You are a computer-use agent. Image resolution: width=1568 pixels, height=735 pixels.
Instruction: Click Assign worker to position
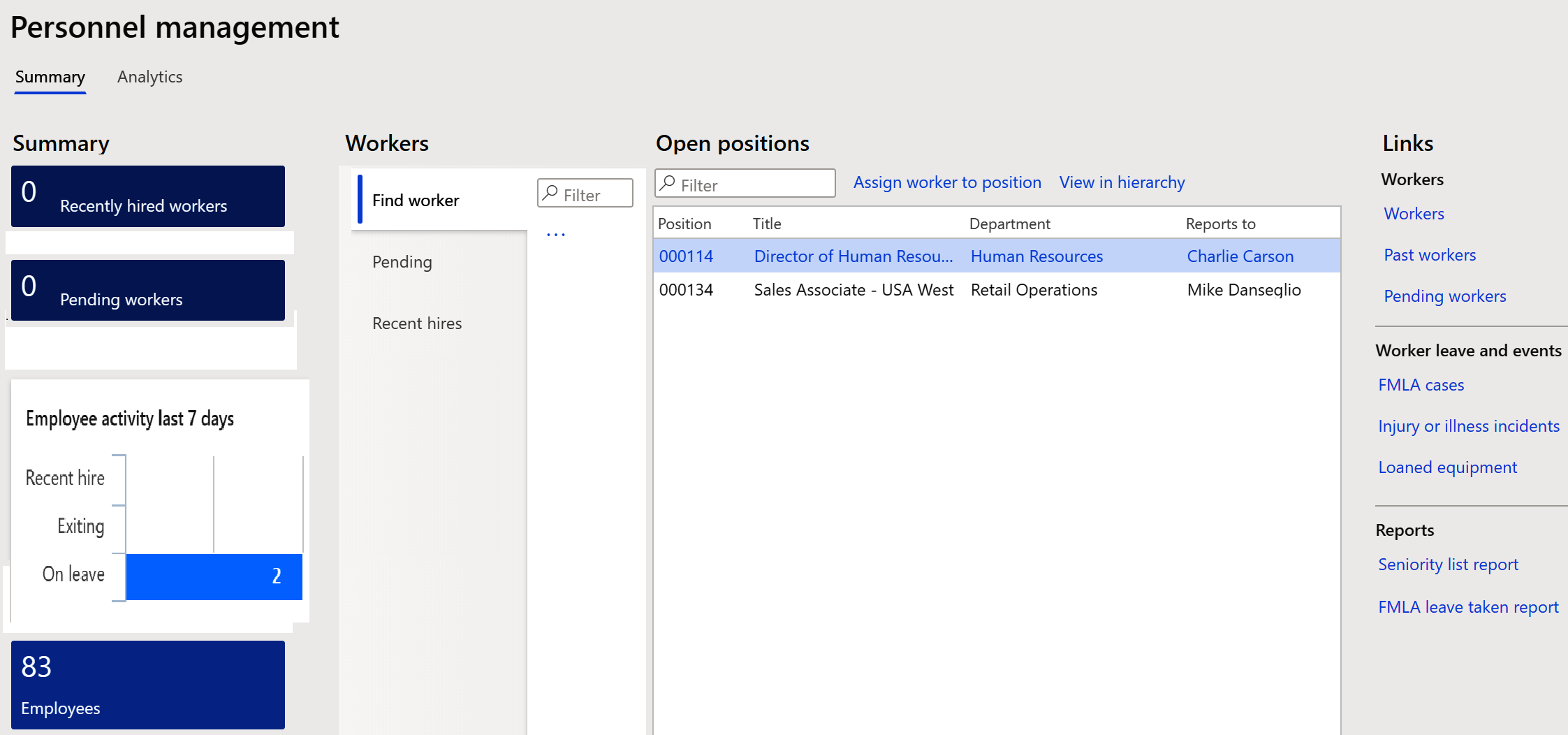coord(947,182)
